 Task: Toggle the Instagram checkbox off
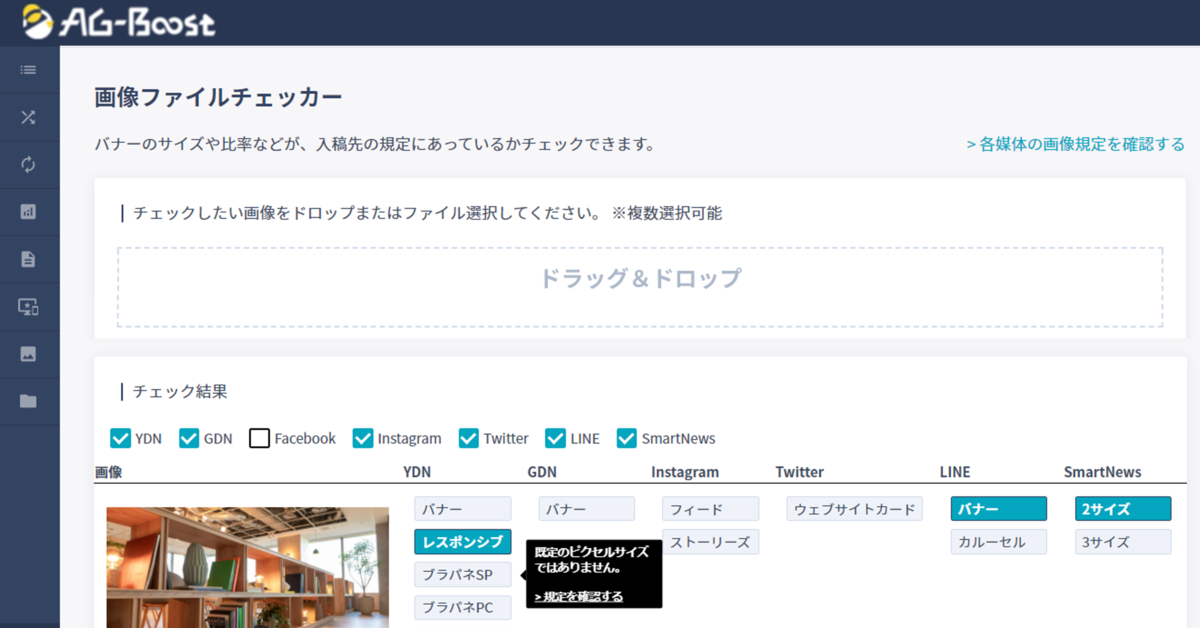pos(362,438)
